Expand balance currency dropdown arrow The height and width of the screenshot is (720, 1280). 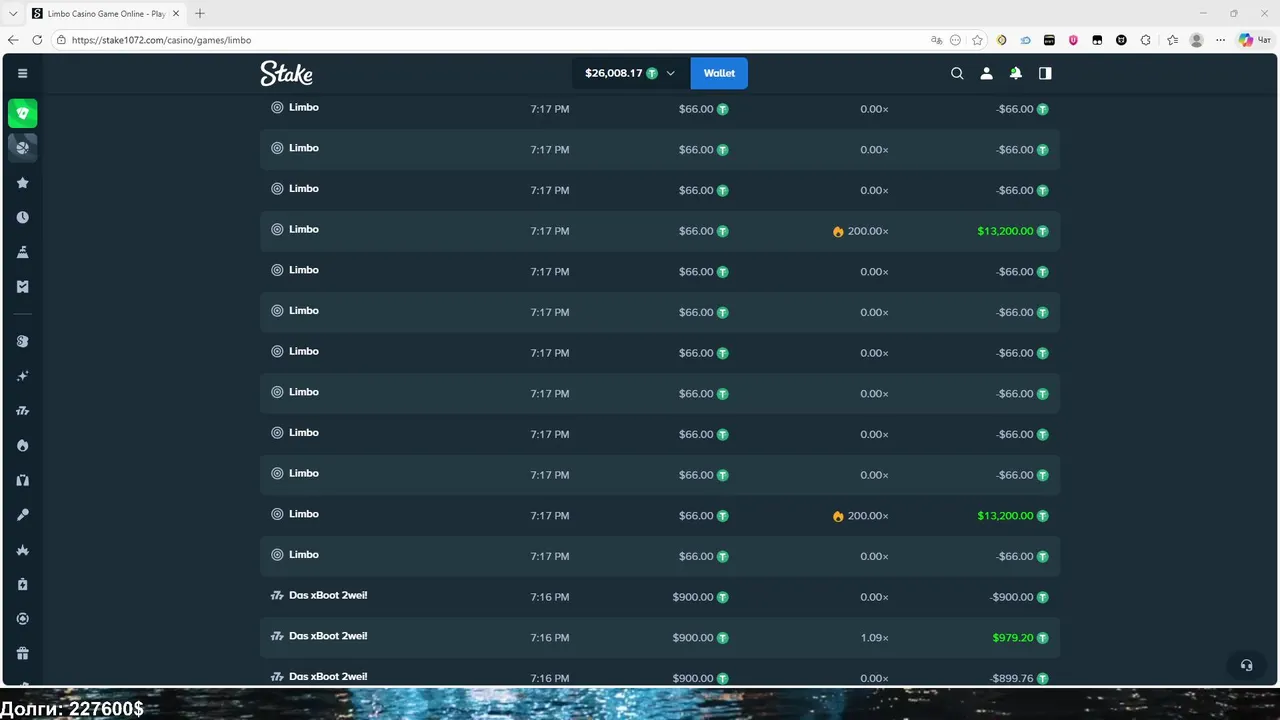click(x=670, y=73)
